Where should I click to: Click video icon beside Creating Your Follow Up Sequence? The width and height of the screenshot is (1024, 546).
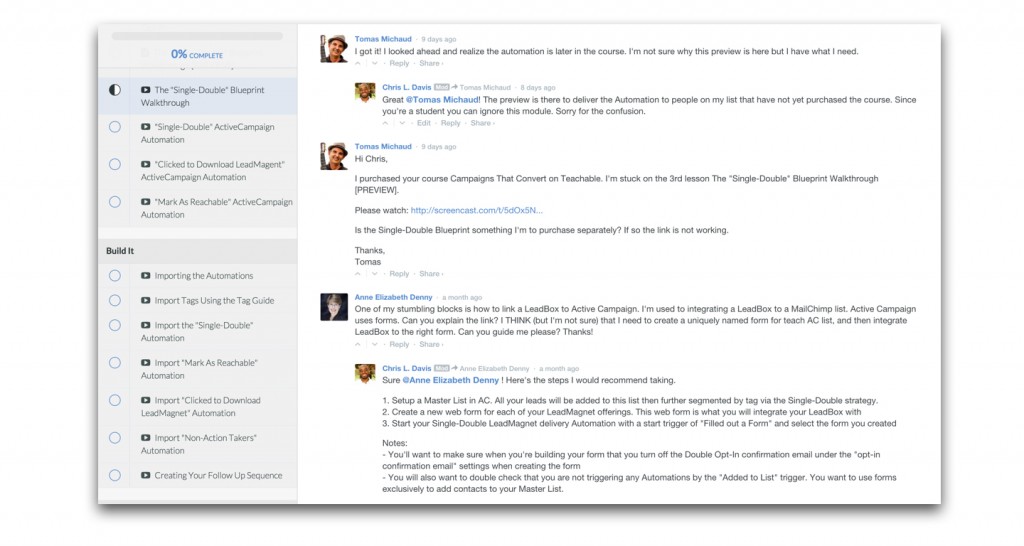coord(146,476)
